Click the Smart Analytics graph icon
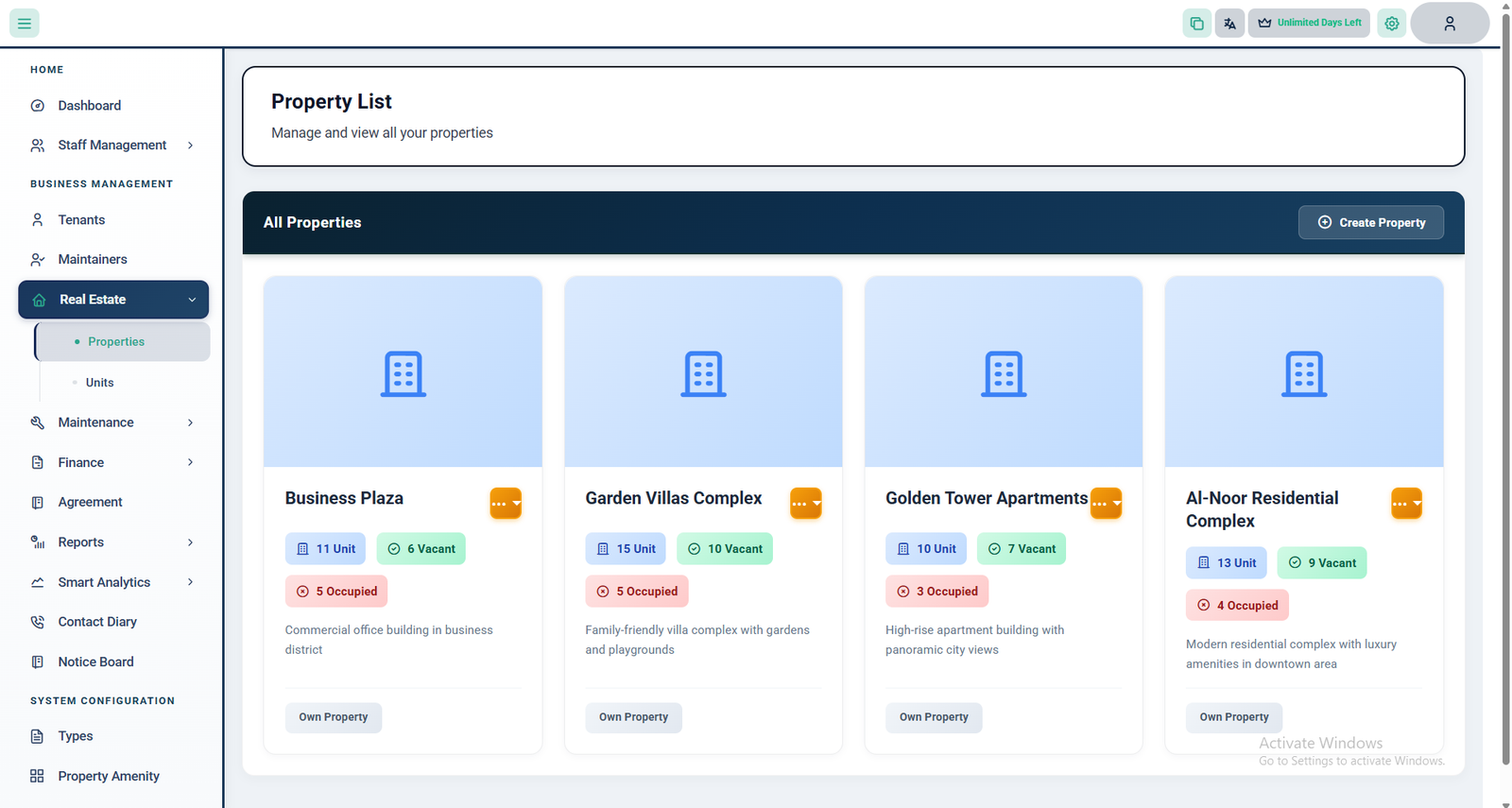1512x808 pixels. (x=38, y=582)
